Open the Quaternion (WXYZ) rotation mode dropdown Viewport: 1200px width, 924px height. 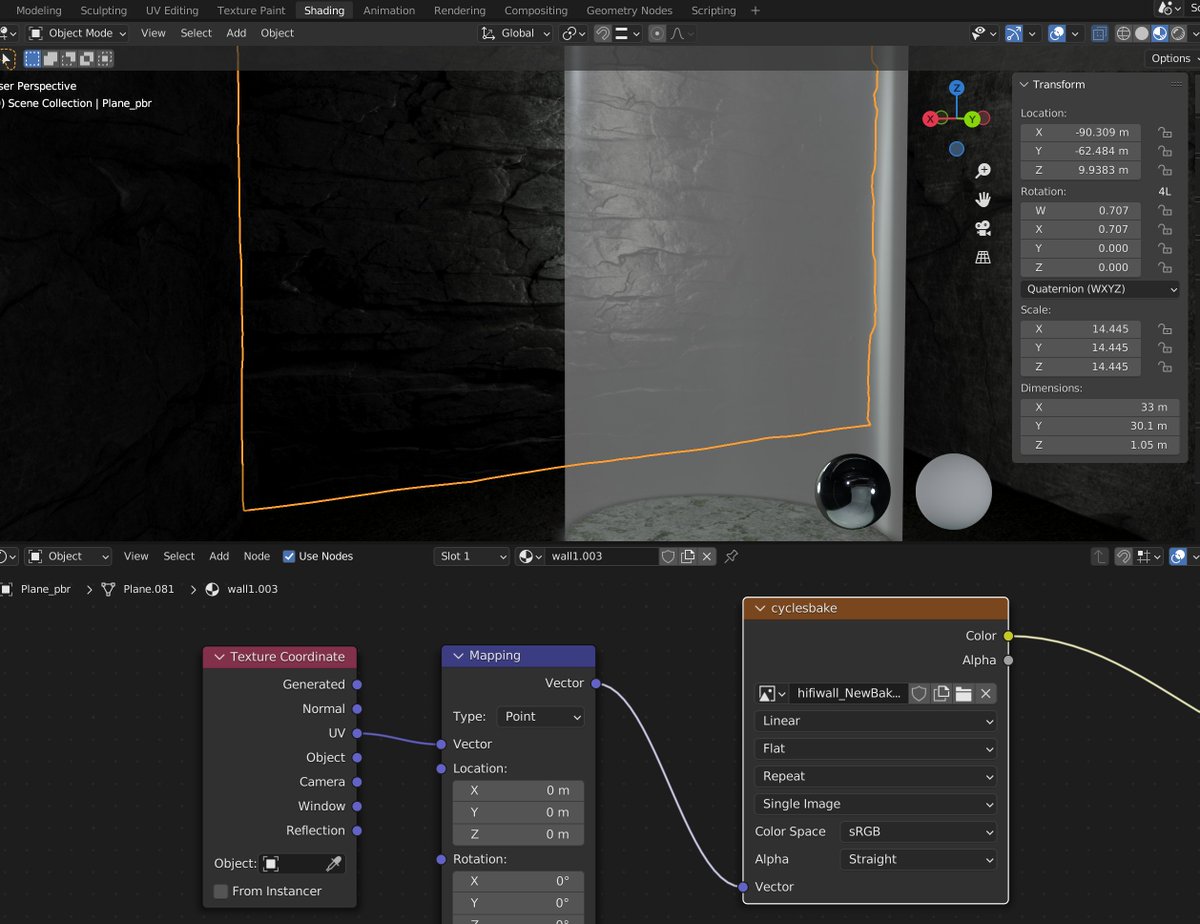1100,289
